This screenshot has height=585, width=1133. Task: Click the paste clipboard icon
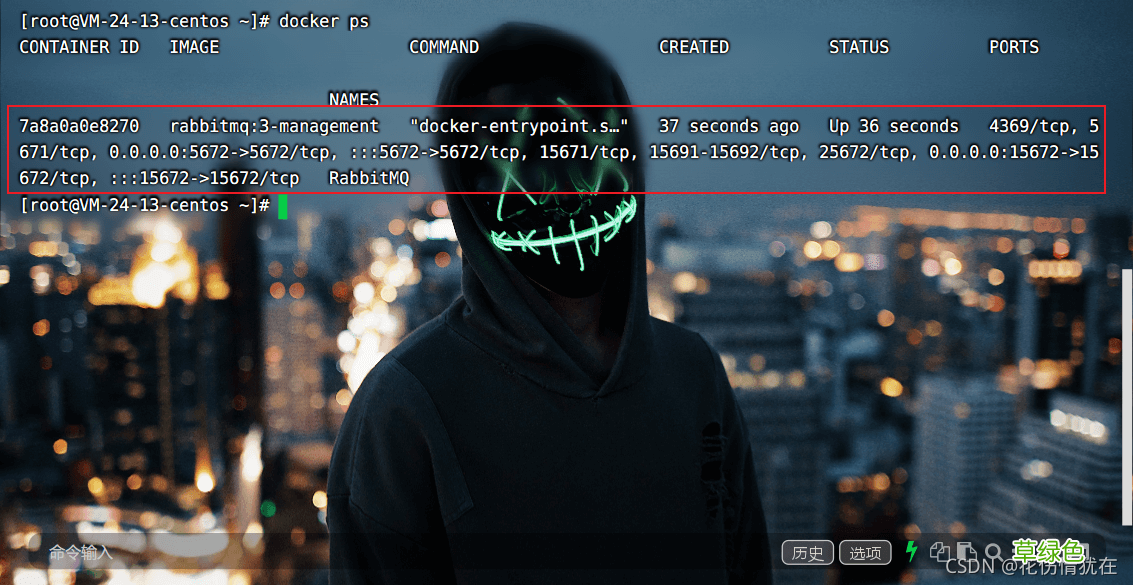[965, 551]
